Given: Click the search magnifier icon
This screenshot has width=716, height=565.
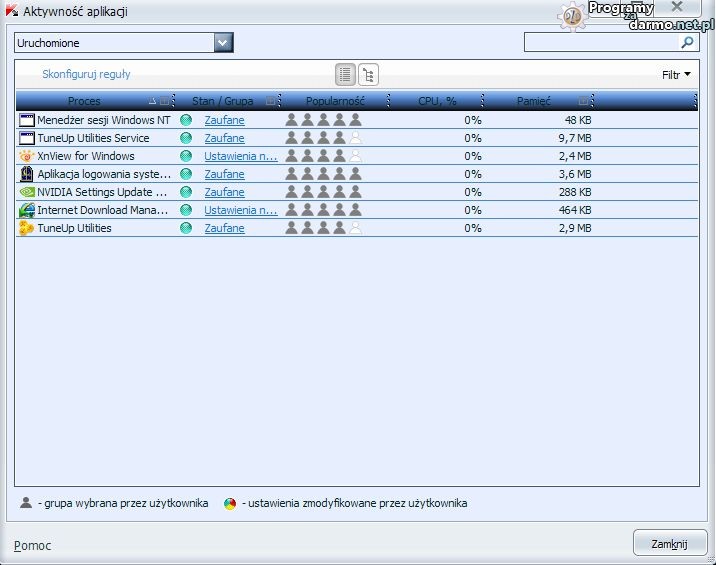Looking at the screenshot, I should [x=687, y=42].
